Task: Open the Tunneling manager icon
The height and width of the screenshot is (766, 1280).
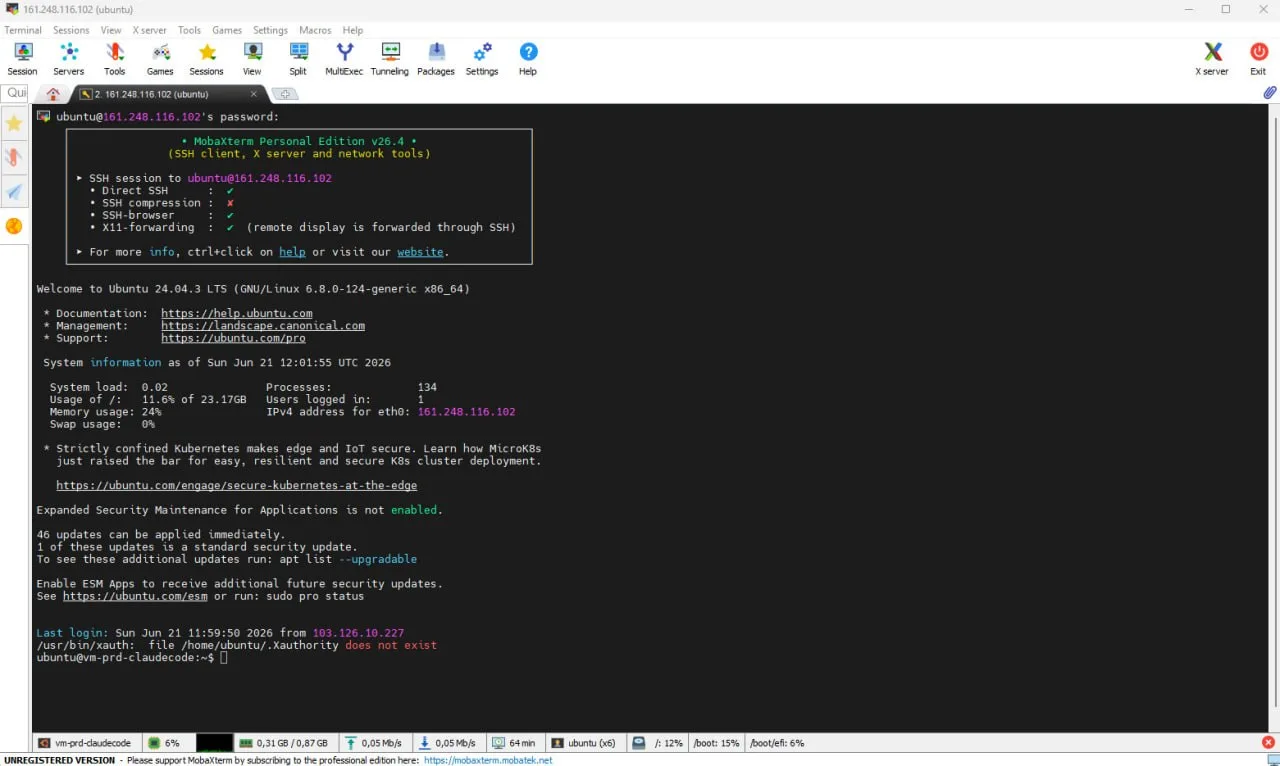Action: pos(390,59)
